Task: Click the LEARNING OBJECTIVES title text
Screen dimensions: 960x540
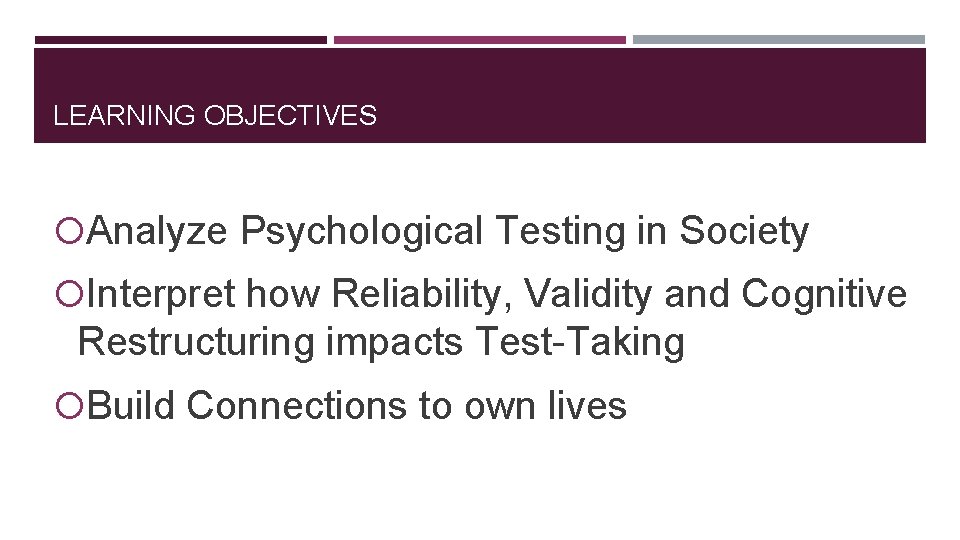Action: click(215, 116)
